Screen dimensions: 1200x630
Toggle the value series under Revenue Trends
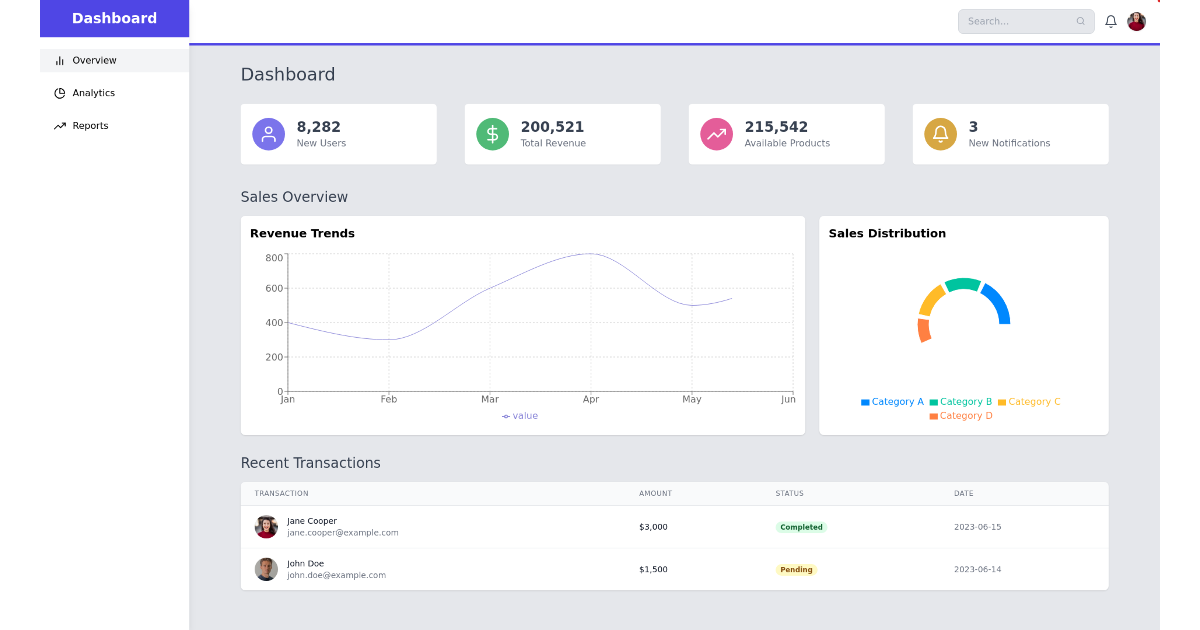tap(519, 415)
